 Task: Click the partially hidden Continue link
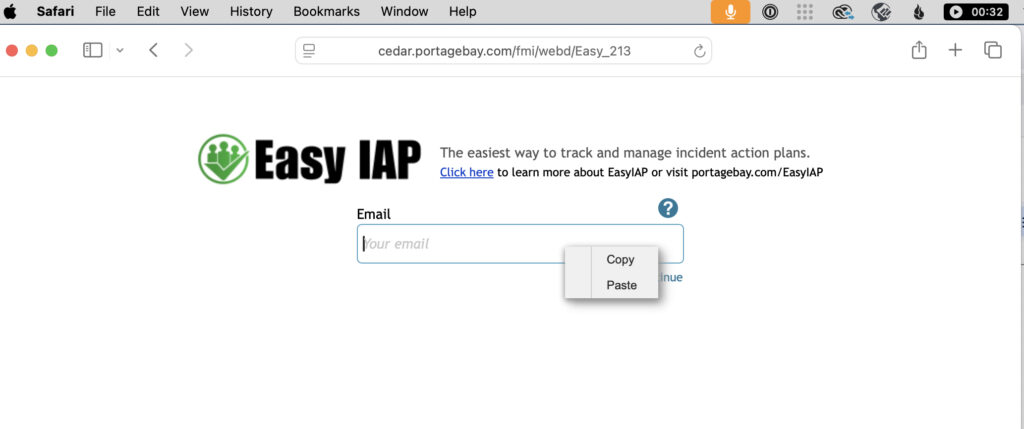coord(671,278)
